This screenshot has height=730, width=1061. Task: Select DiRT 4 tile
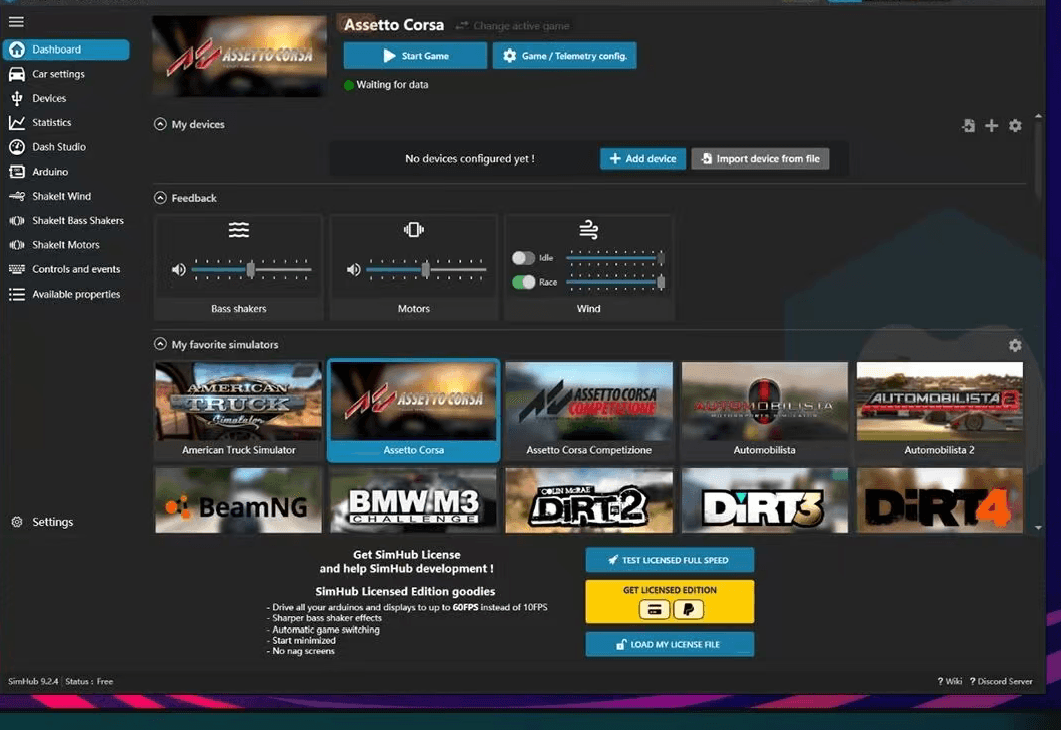(x=939, y=501)
